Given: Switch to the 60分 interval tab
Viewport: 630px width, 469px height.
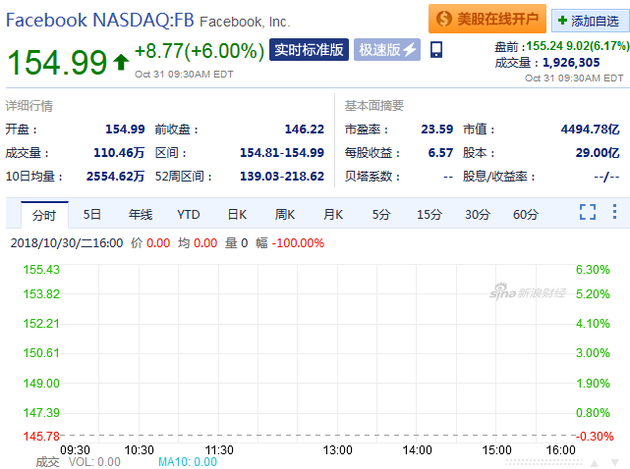Looking at the screenshot, I should (526, 215).
